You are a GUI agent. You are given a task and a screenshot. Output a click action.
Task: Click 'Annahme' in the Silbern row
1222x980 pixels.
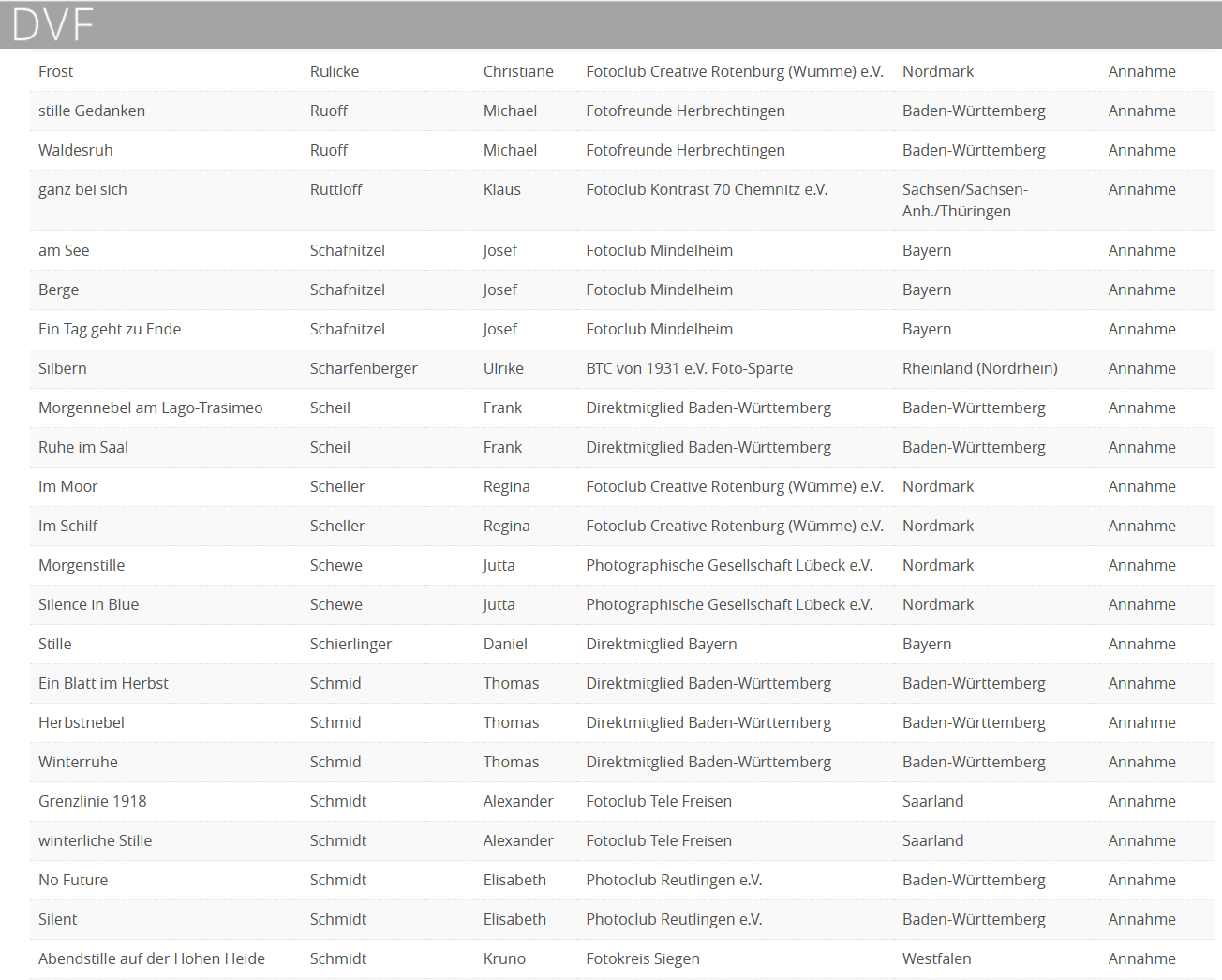coord(1141,368)
